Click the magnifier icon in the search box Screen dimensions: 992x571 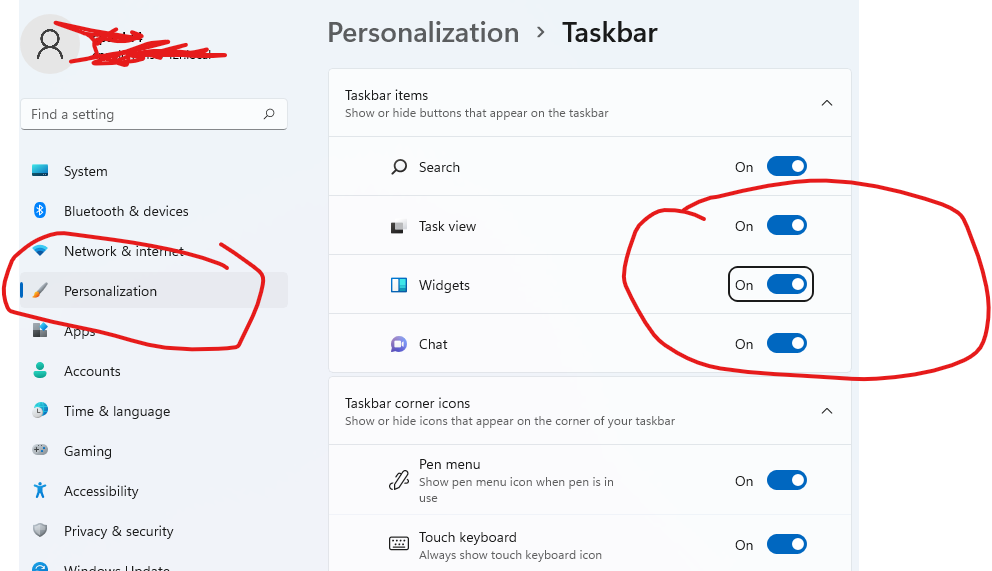[269, 115]
